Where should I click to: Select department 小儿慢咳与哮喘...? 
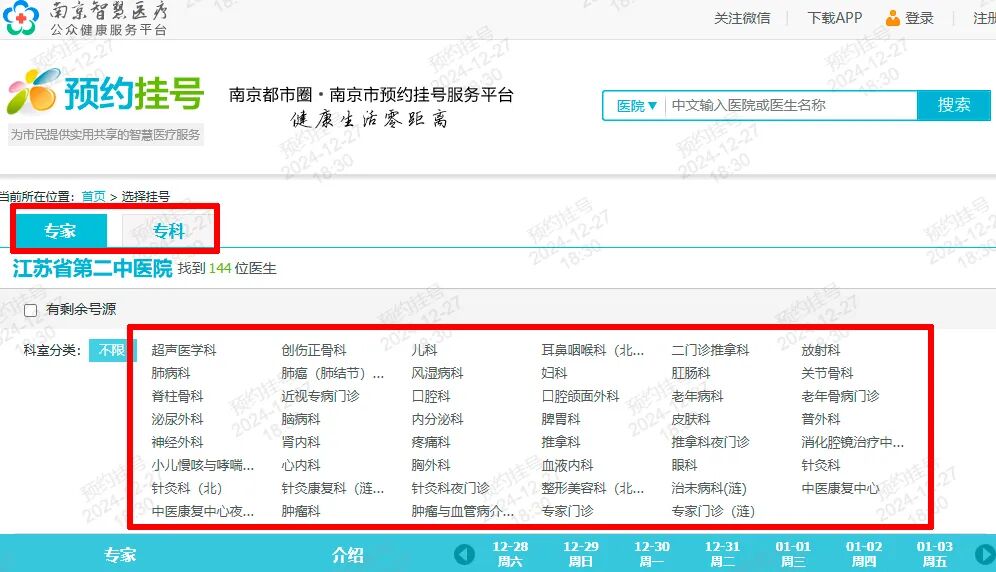[x=203, y=465]
